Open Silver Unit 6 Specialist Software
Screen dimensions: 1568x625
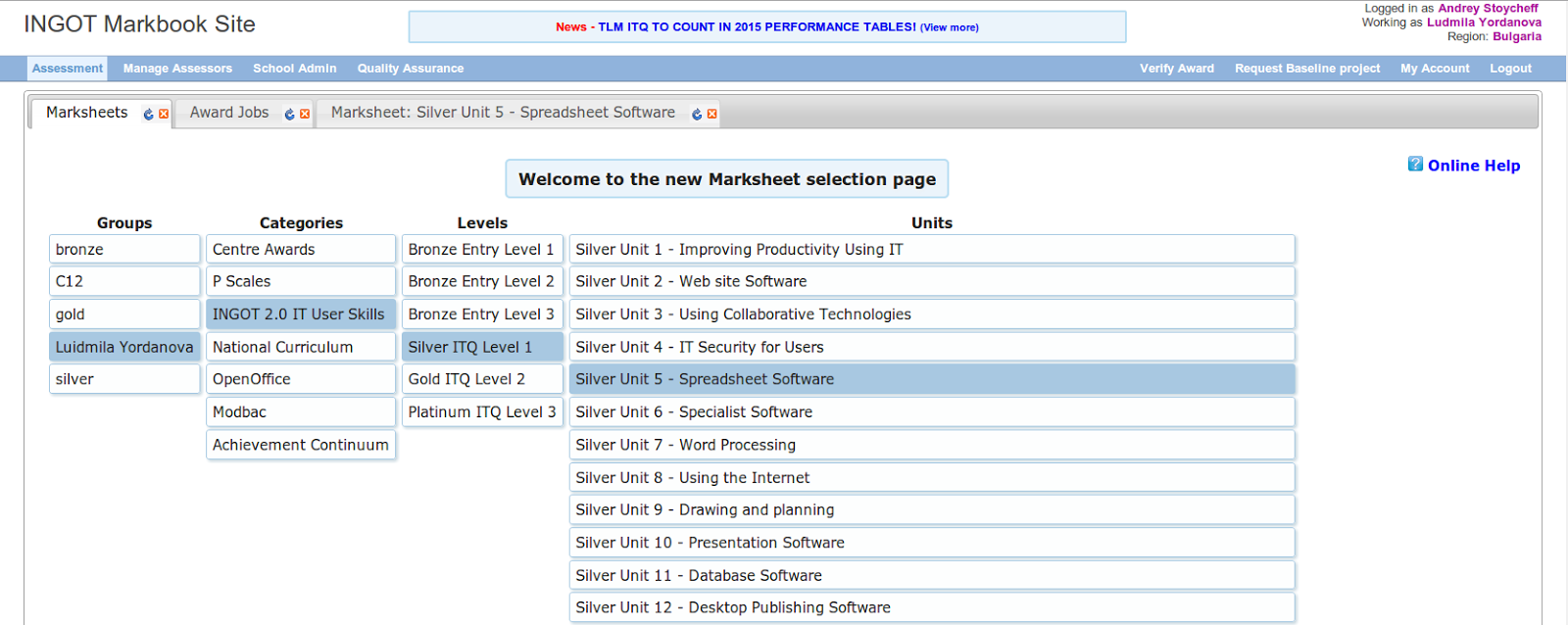pos(932,412)
